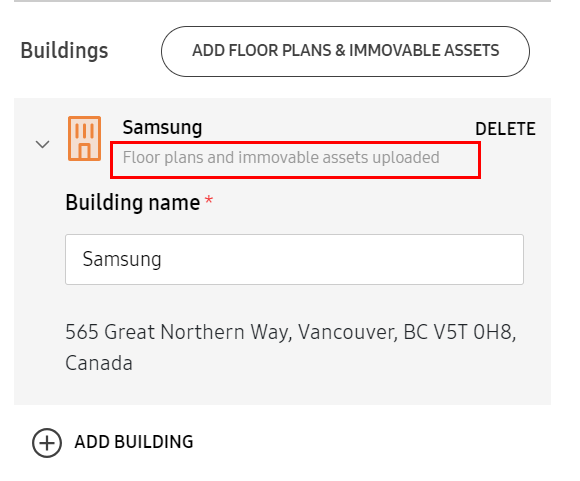Click the ADD BUILDING label
580x481 pixels.
134,442
